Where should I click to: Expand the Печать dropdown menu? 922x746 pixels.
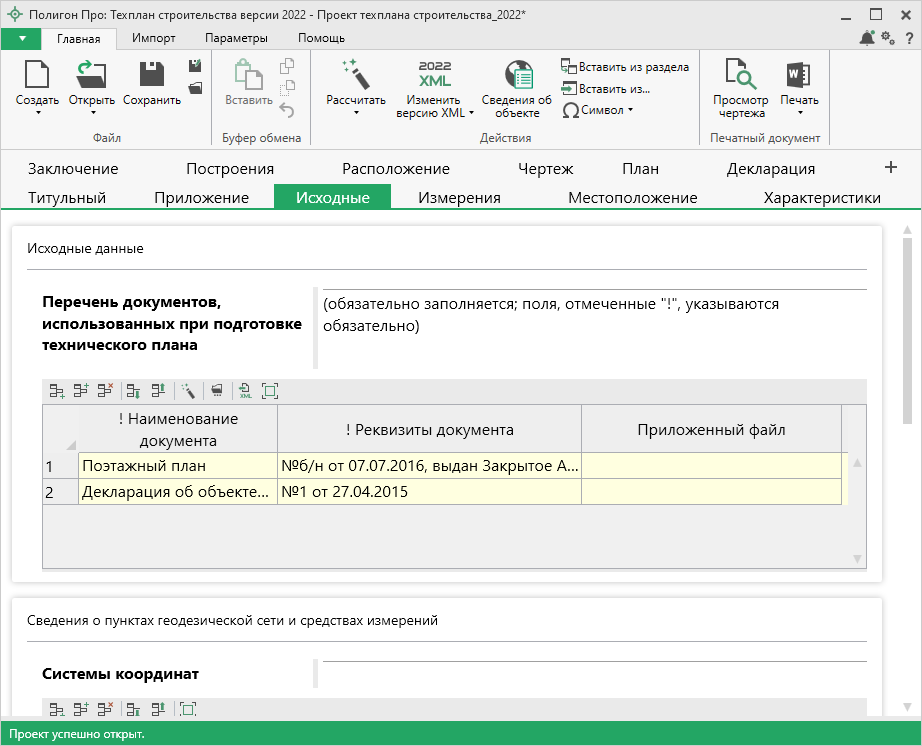(799, 113)
